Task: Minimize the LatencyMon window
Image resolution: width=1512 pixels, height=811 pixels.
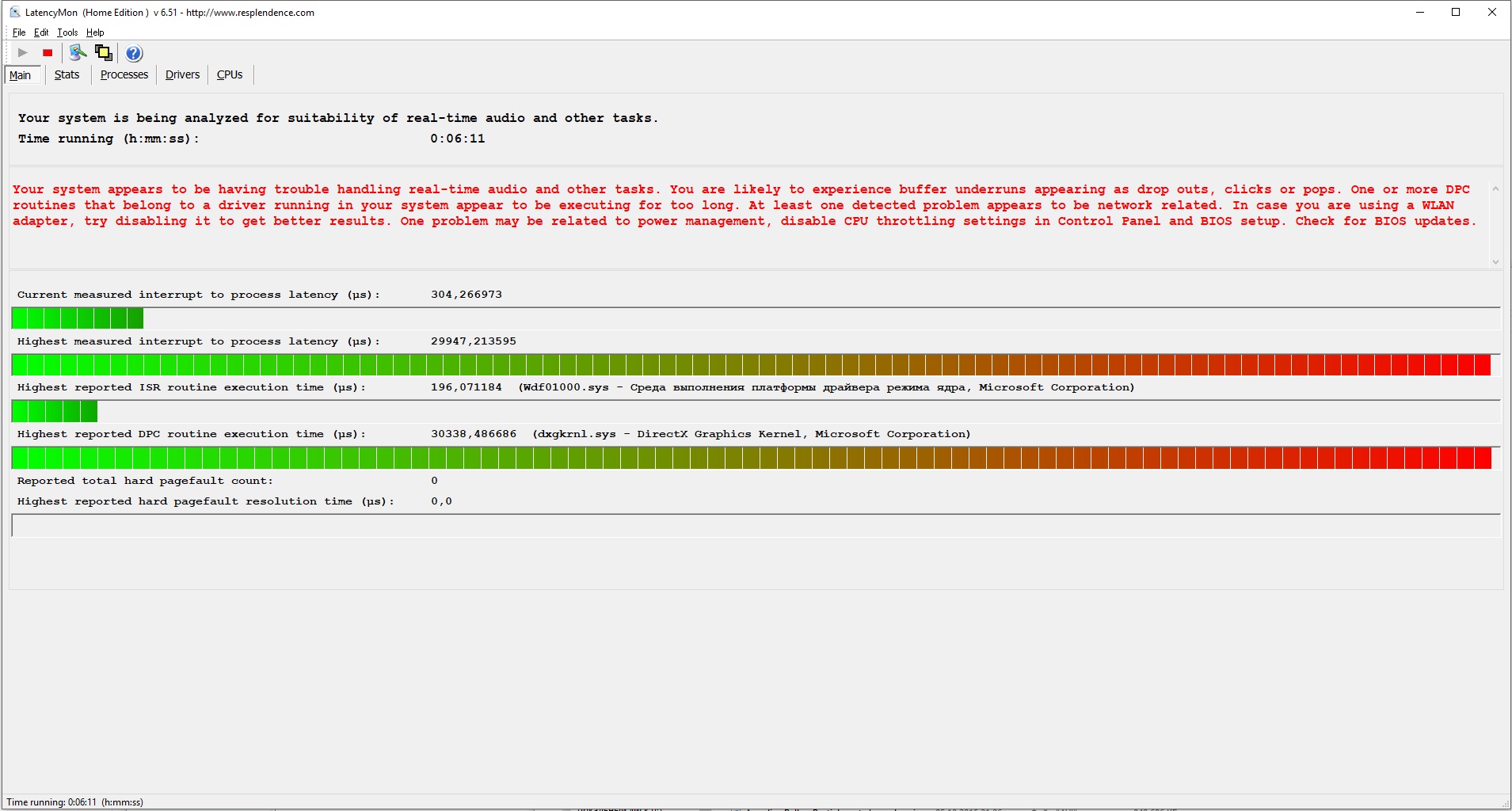Action: (x=1420, y=12)
